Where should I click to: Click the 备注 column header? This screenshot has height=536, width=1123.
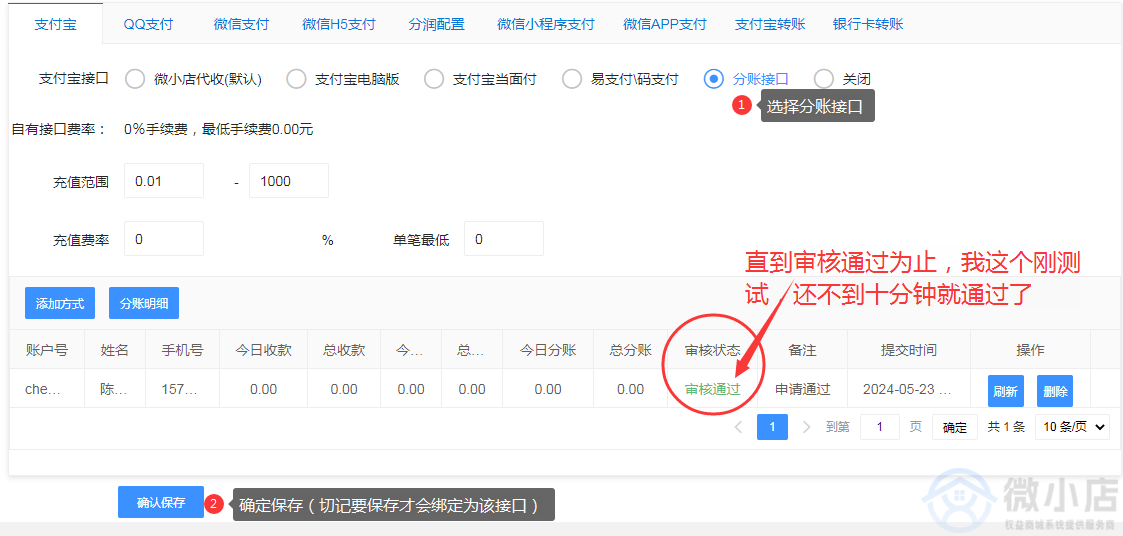pos(802,350)
